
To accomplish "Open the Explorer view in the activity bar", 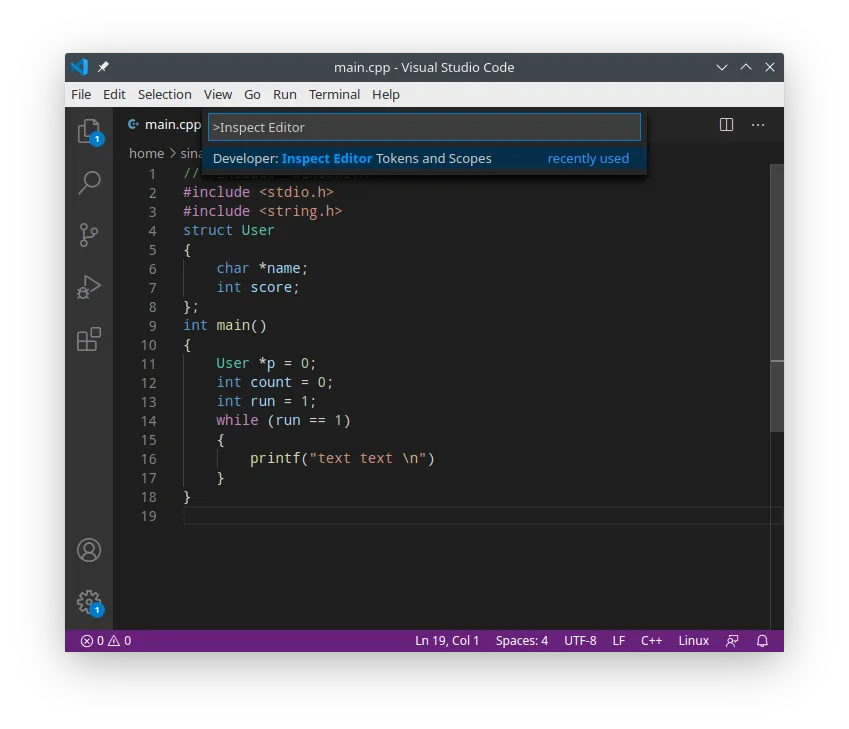I will tap(89, 132).
